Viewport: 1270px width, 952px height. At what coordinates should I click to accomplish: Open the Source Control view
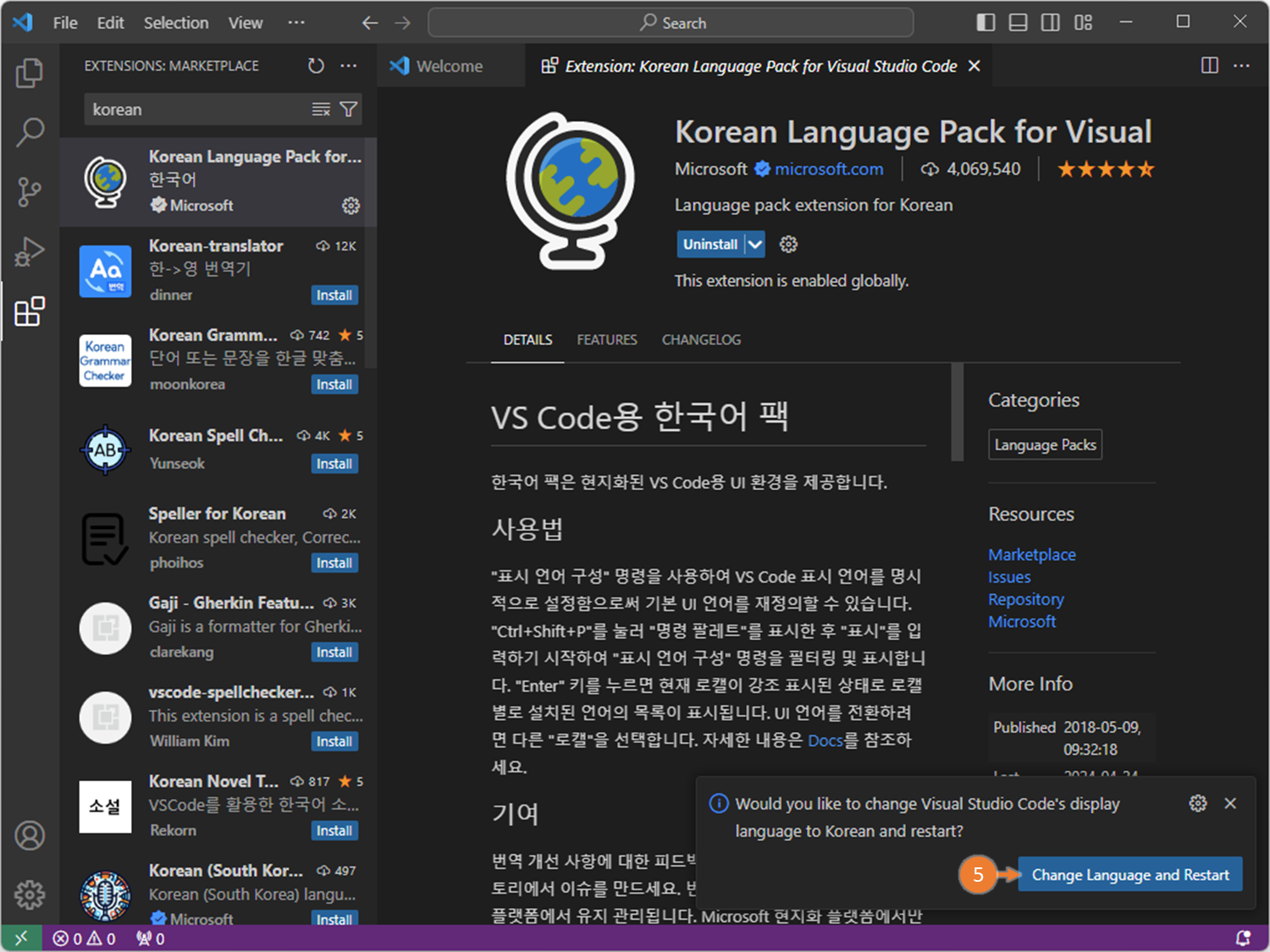pyautogui.click(x=30, y=192)
